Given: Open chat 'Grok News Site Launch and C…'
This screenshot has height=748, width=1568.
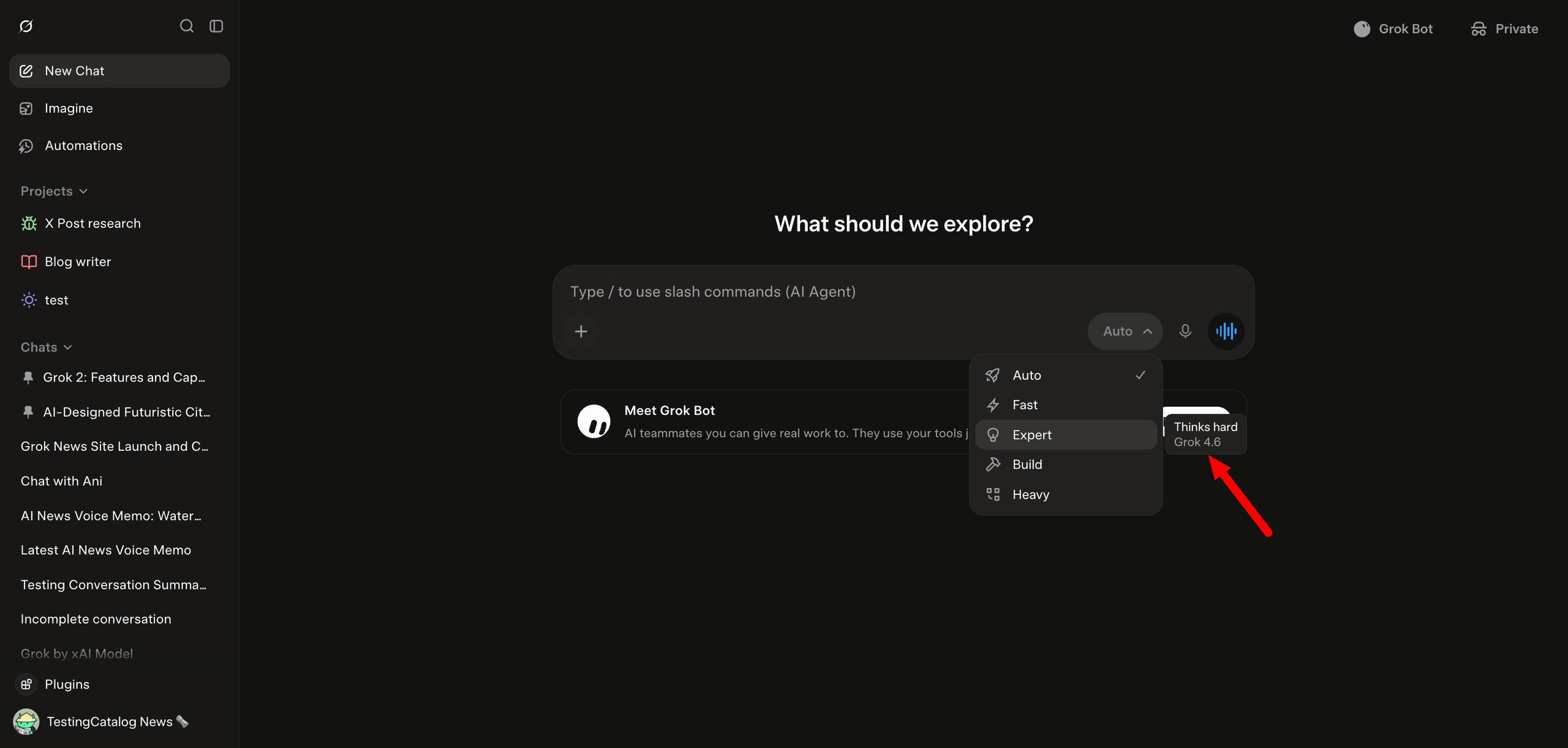Looking at the screenshot, I should [119, 447].
